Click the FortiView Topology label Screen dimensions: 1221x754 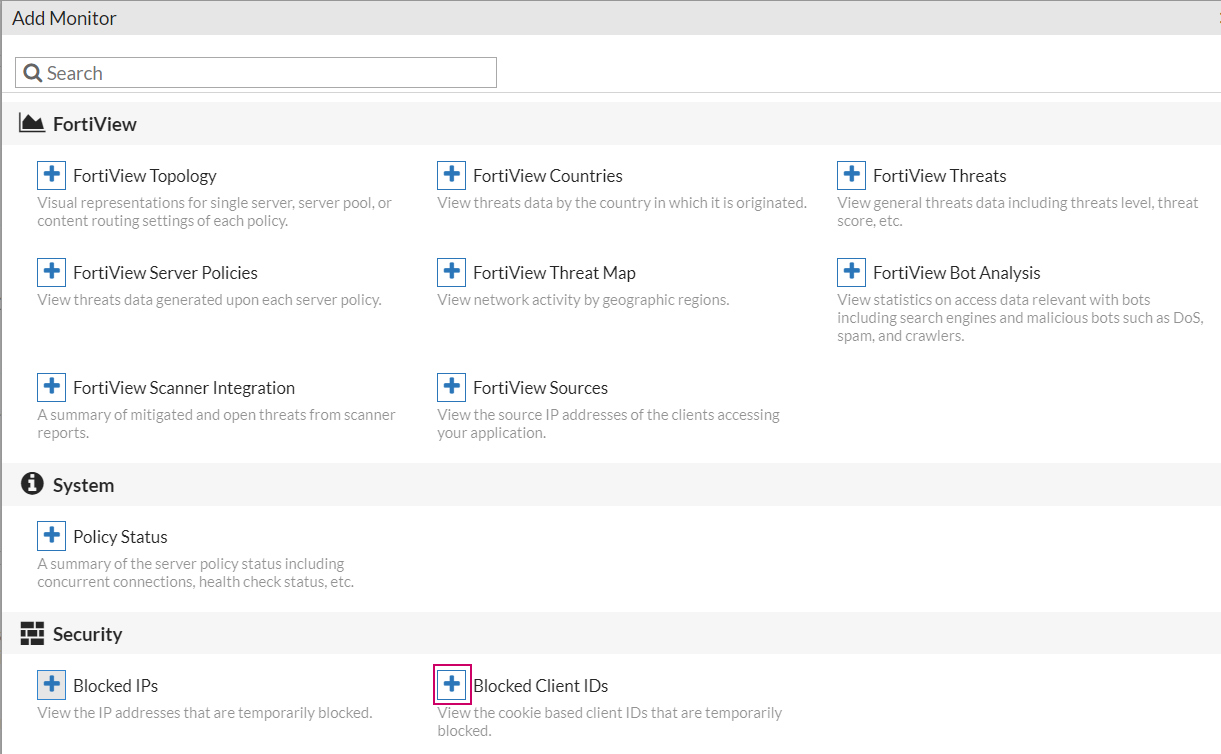tap(144, 176)
